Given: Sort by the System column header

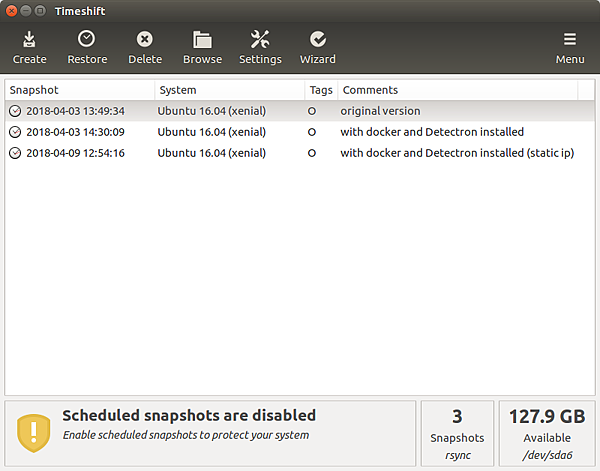Looking at the screenshot, I should (230, 90).
